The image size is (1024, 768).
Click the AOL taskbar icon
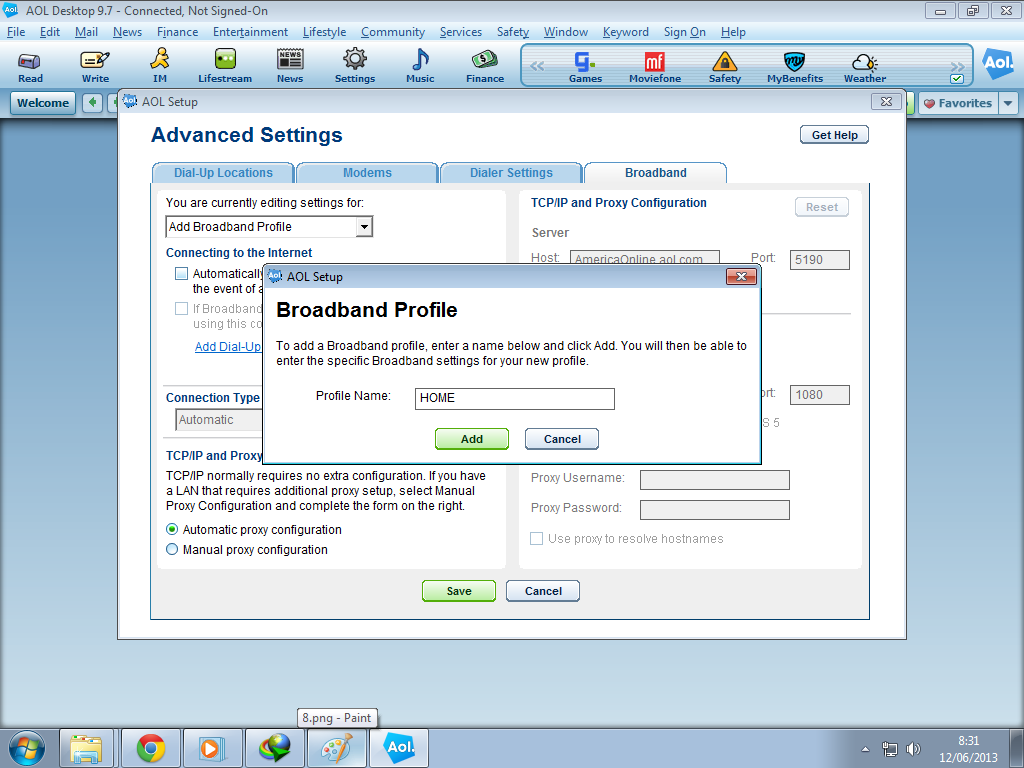point(400,748)
